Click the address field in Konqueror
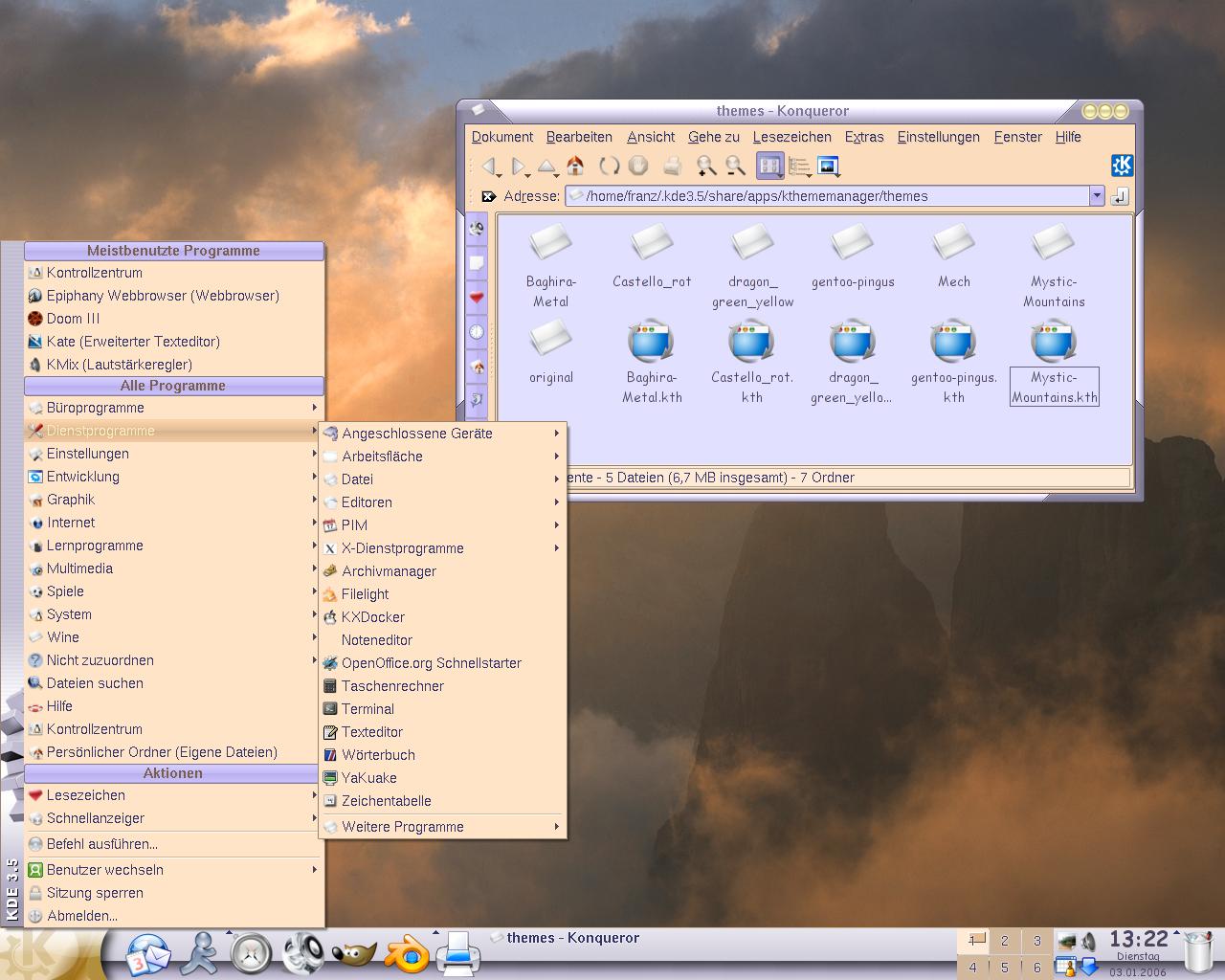Image resolution: width=1225 pixels, height=980 pixels. click(828, 196)
